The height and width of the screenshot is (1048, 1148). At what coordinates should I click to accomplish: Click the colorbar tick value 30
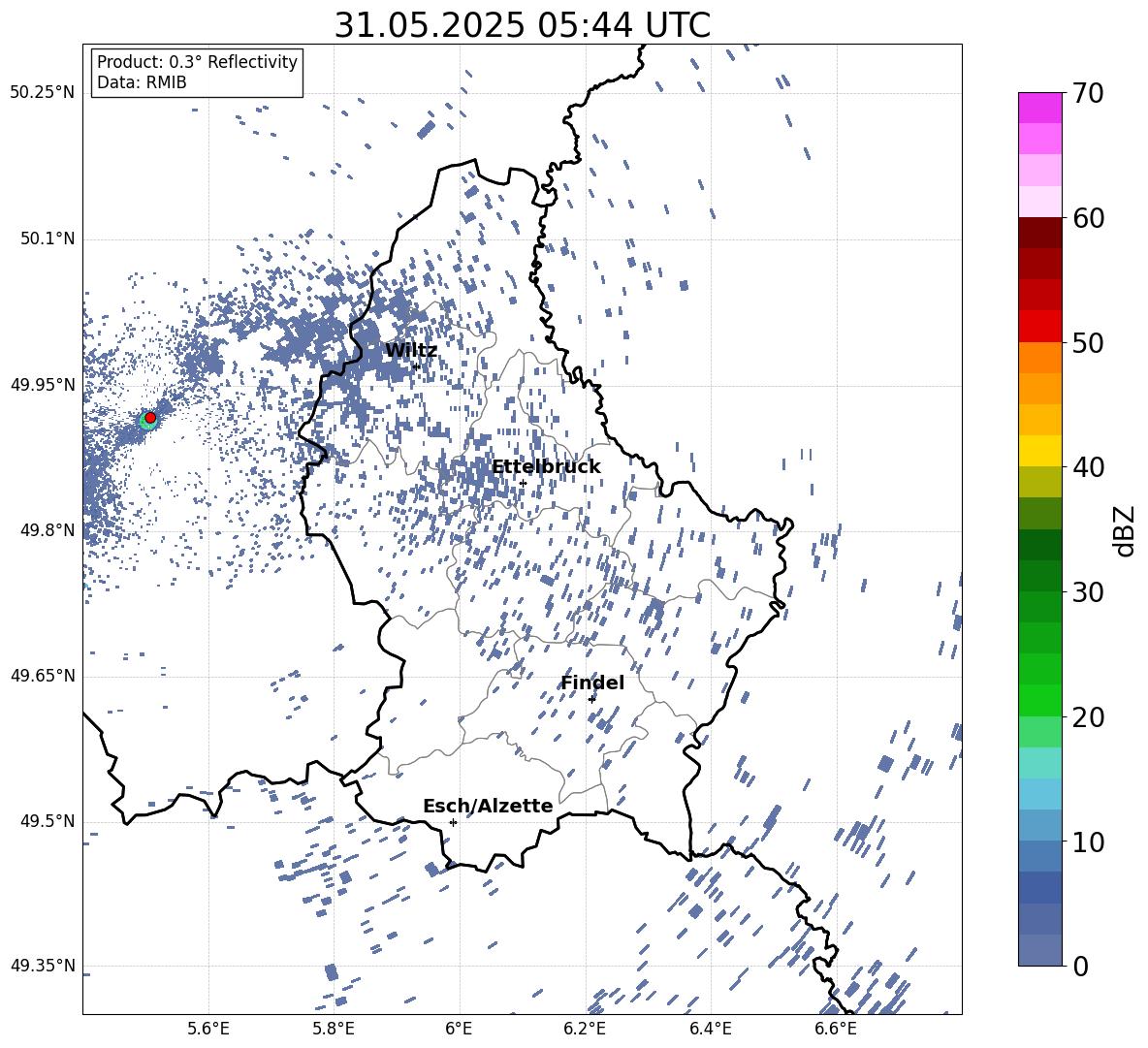(1088, 592)
